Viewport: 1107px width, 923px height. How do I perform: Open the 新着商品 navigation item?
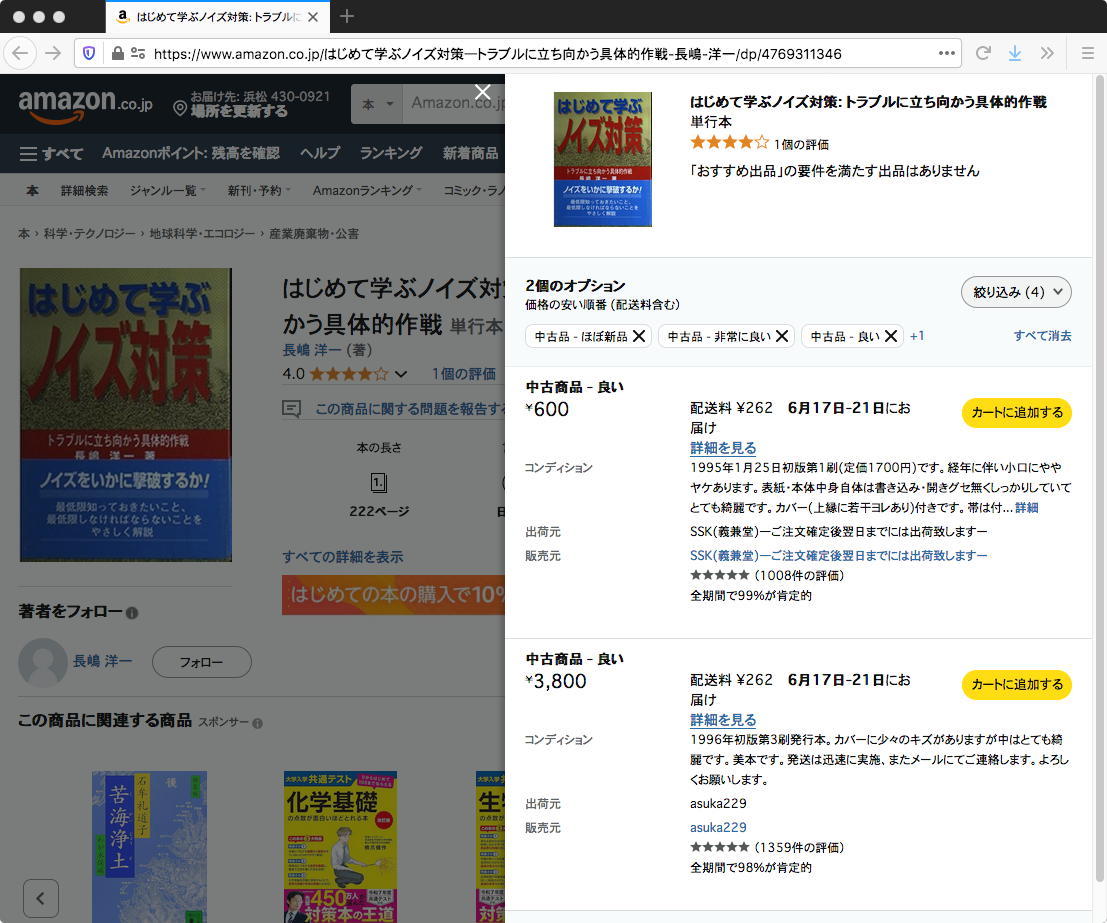click(x=470, y=153)
